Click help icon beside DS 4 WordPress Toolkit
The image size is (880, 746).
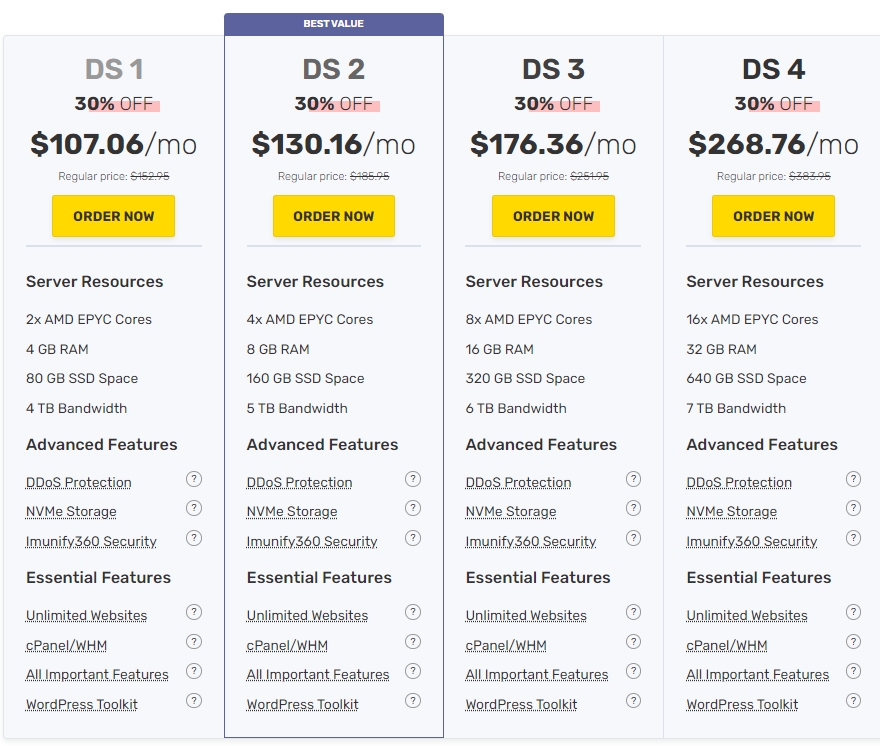click(x=853, y=701)
